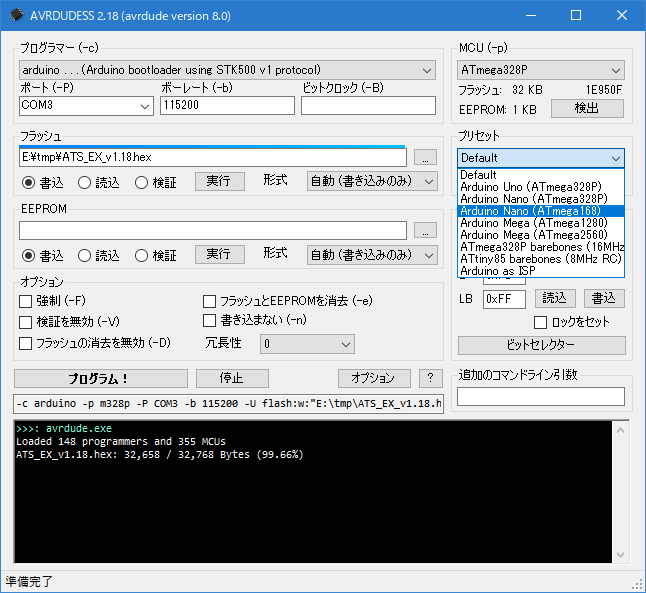The height and width of the screenshot is (593, 646).
Task: Click console scrollbar down arrow
Action: pyautogui.click(x=621, y=555)
